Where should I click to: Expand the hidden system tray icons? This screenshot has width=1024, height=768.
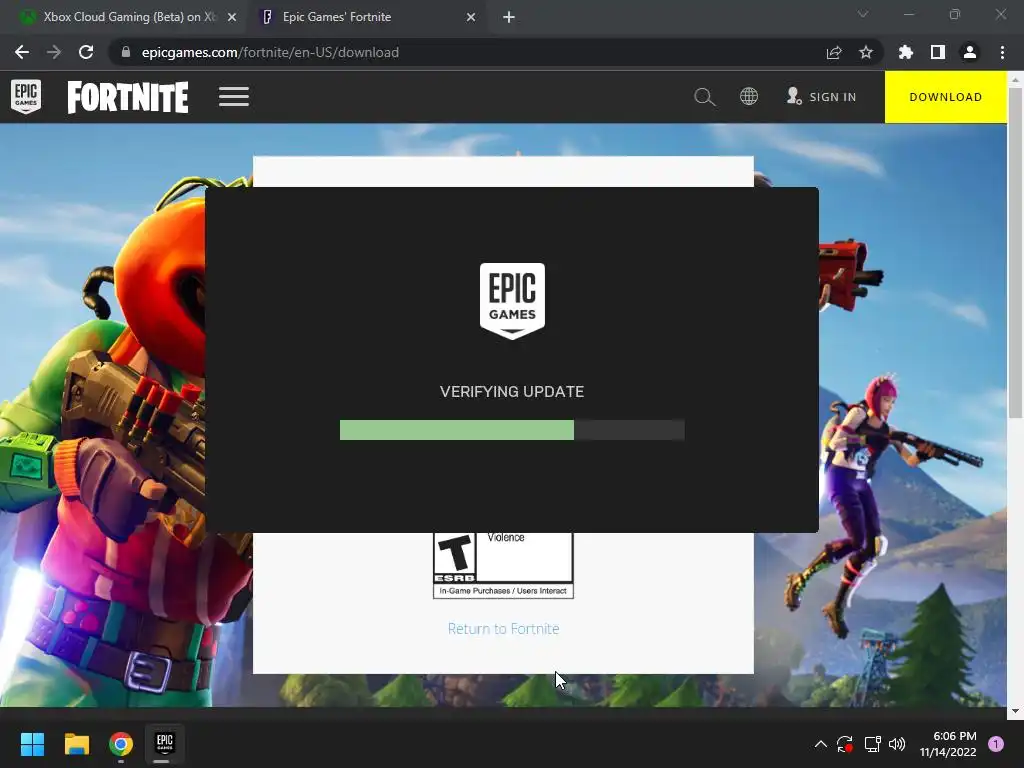pyautogui.click(x=821, y=744)
